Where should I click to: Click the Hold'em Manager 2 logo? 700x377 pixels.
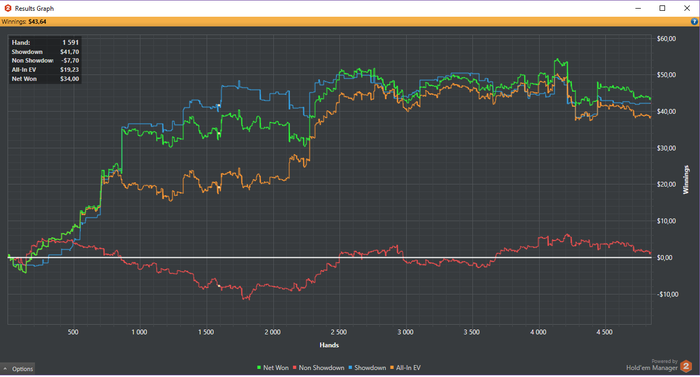686,366
